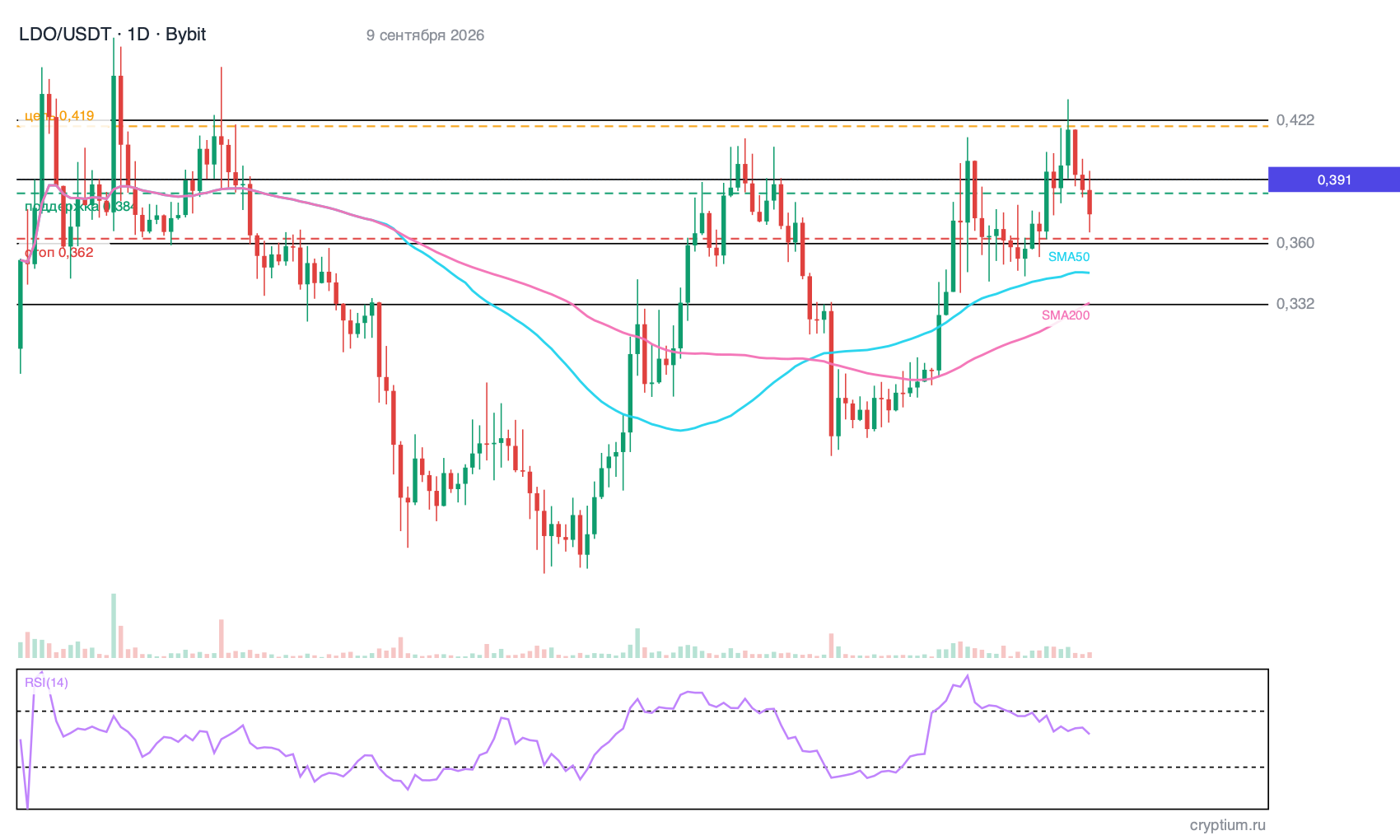Click the 0,332 price level on the axis
The height and width of the screenshot is (840, 1400).
[x=1295, y=304]
